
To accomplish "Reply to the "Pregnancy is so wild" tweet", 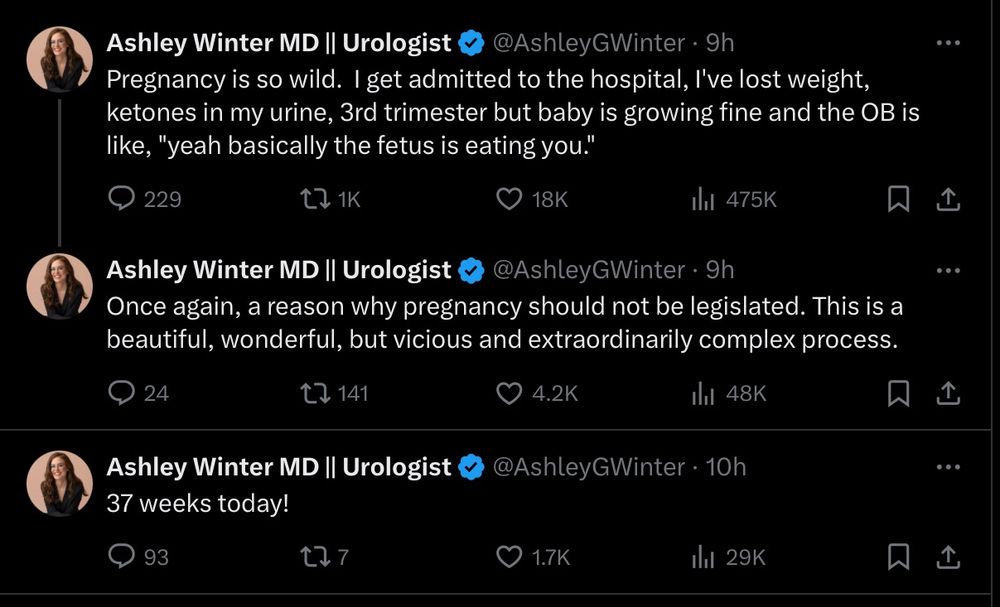I will coord(121,200).
